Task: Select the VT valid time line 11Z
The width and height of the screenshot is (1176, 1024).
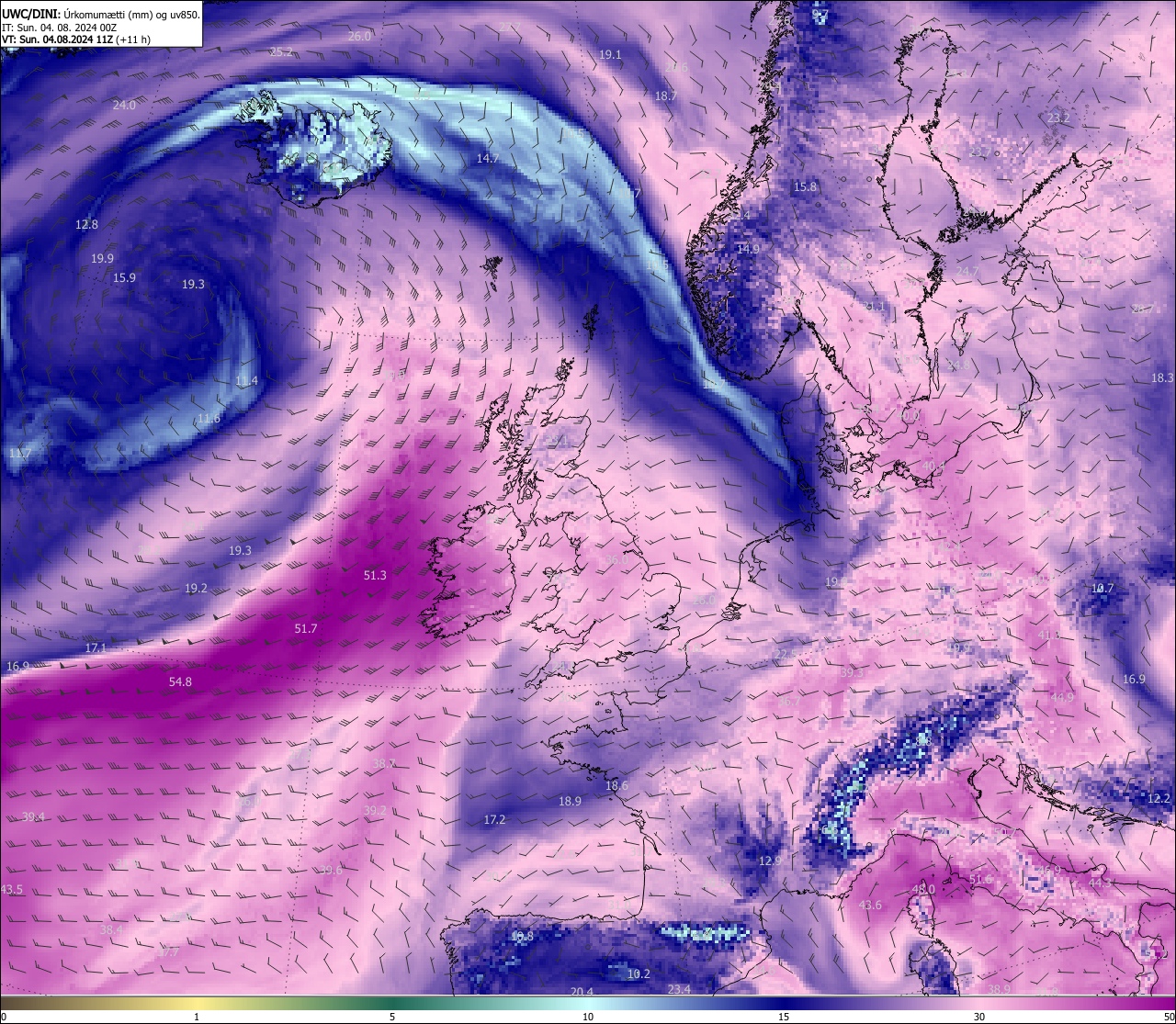Action: pos(76,39)
